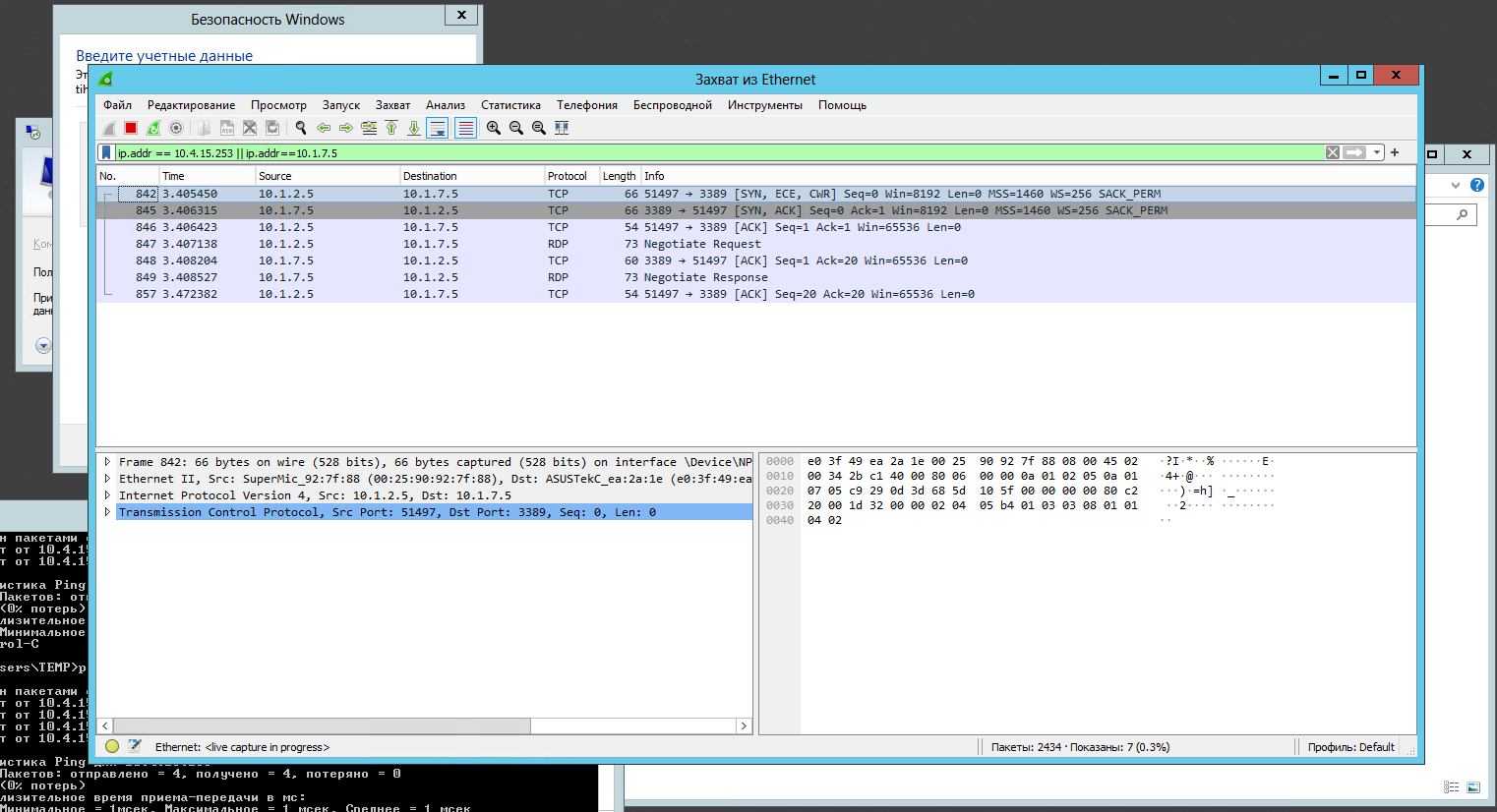Expand the Frame 842 details row
This screenshot has width=1497, height=812.
[107, 462]
